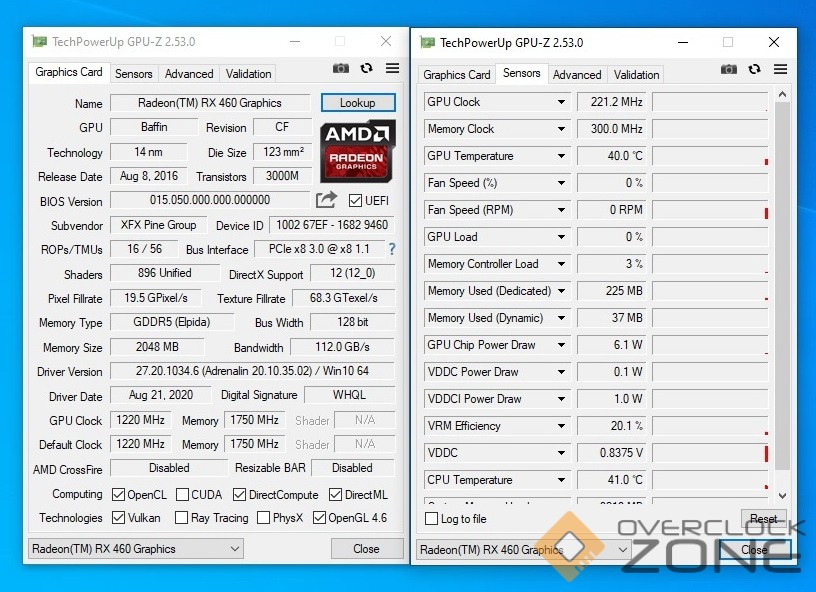Image resolution: width=816 pixels, height=592 pixels.
Task: Click Device ID value 1002 67EF
Action: 332,225
